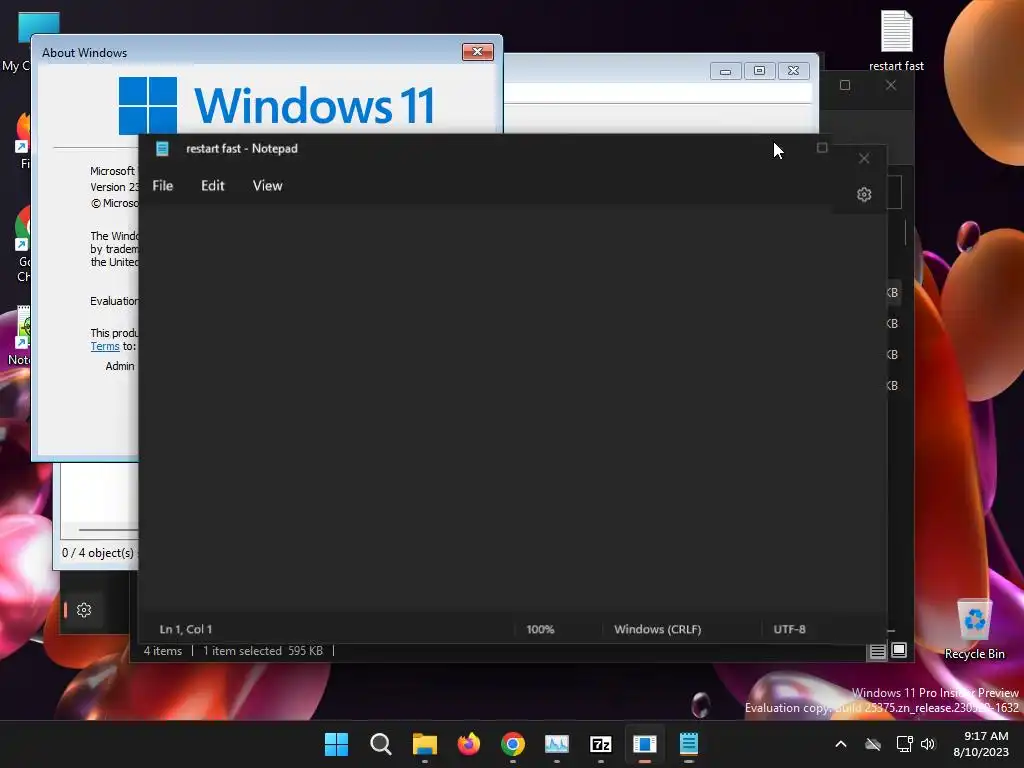Open File Explorer from the taskbar
This screenshot has width=1024, height=768.
(x=424, y=744)
